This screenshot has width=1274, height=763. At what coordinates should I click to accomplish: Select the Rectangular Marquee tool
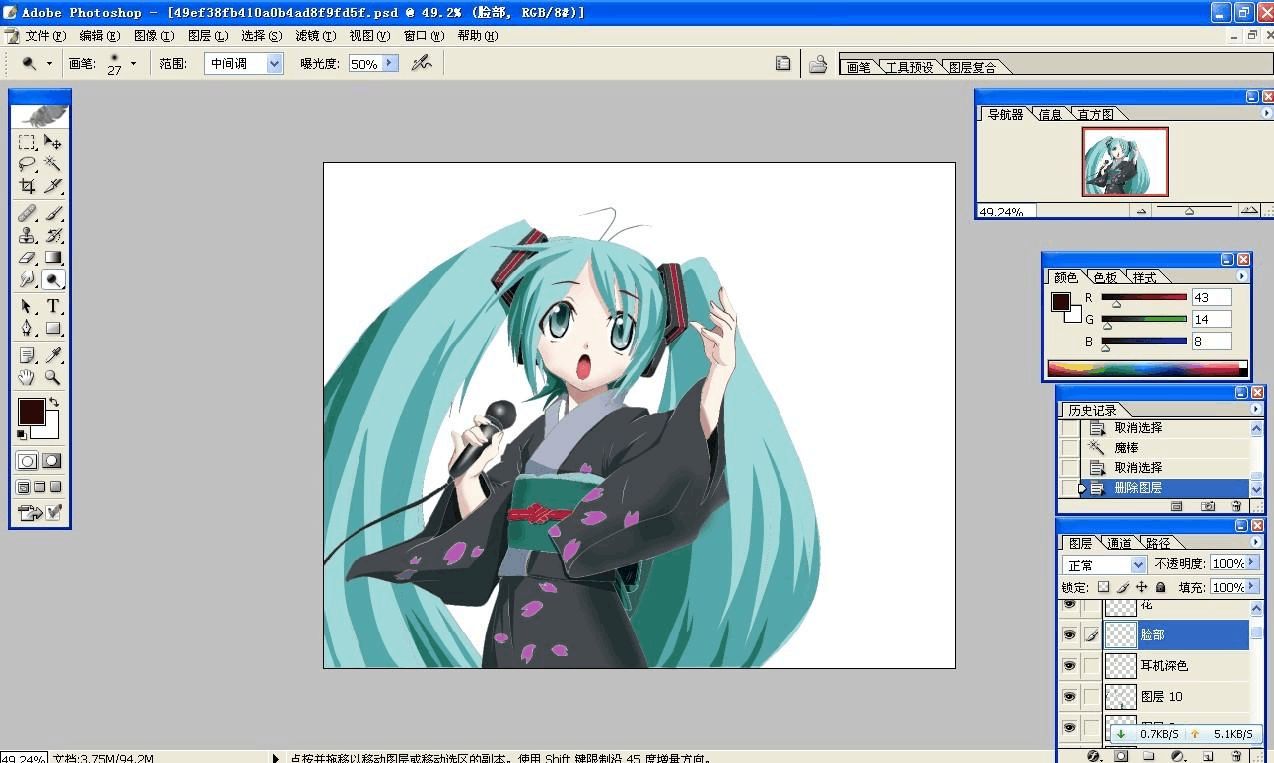pos(28,142)
